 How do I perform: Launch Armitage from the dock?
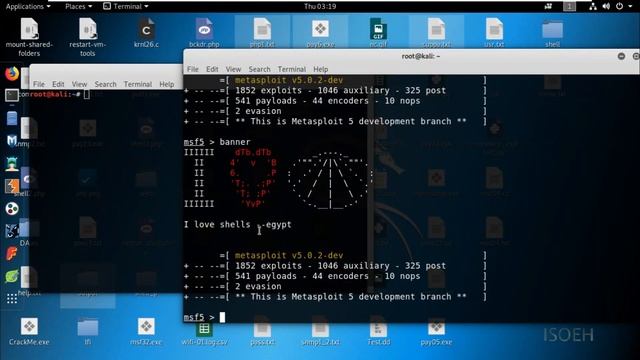(x=12, y=164)
